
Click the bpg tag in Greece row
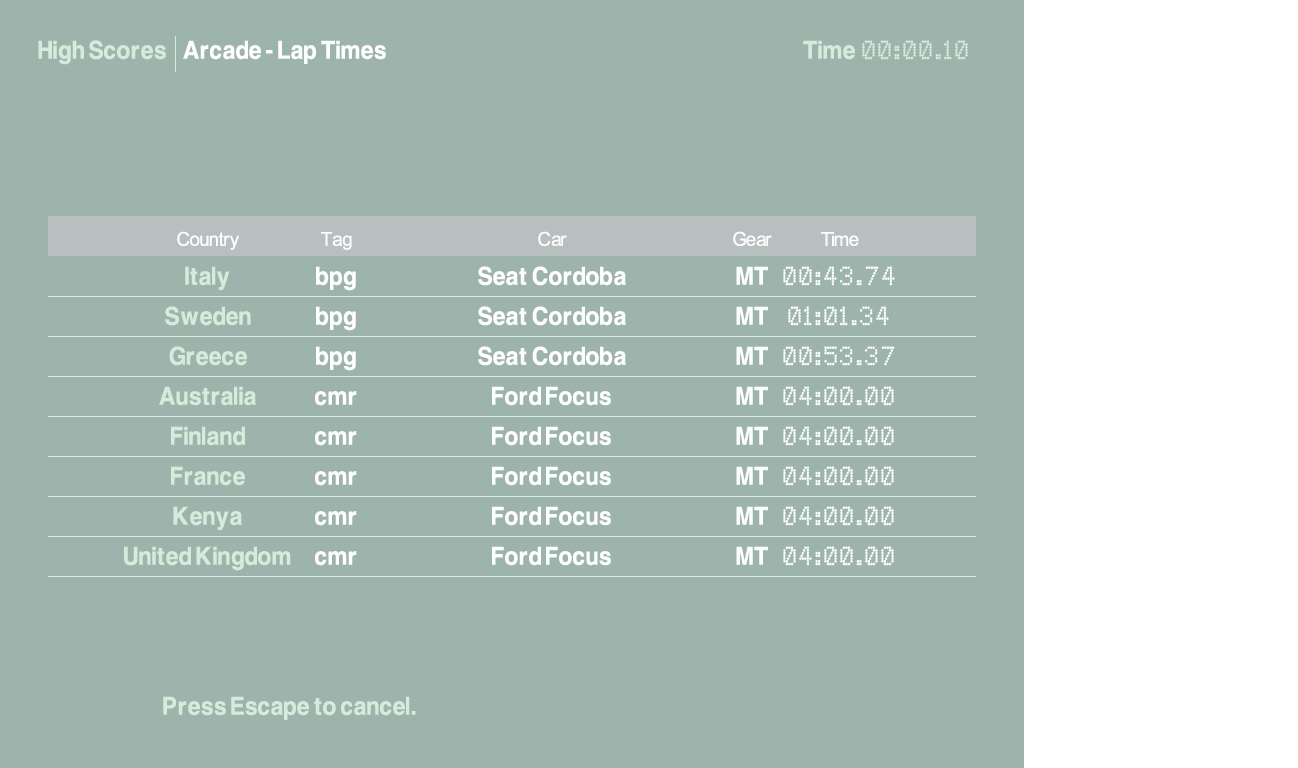coord(335,357)
